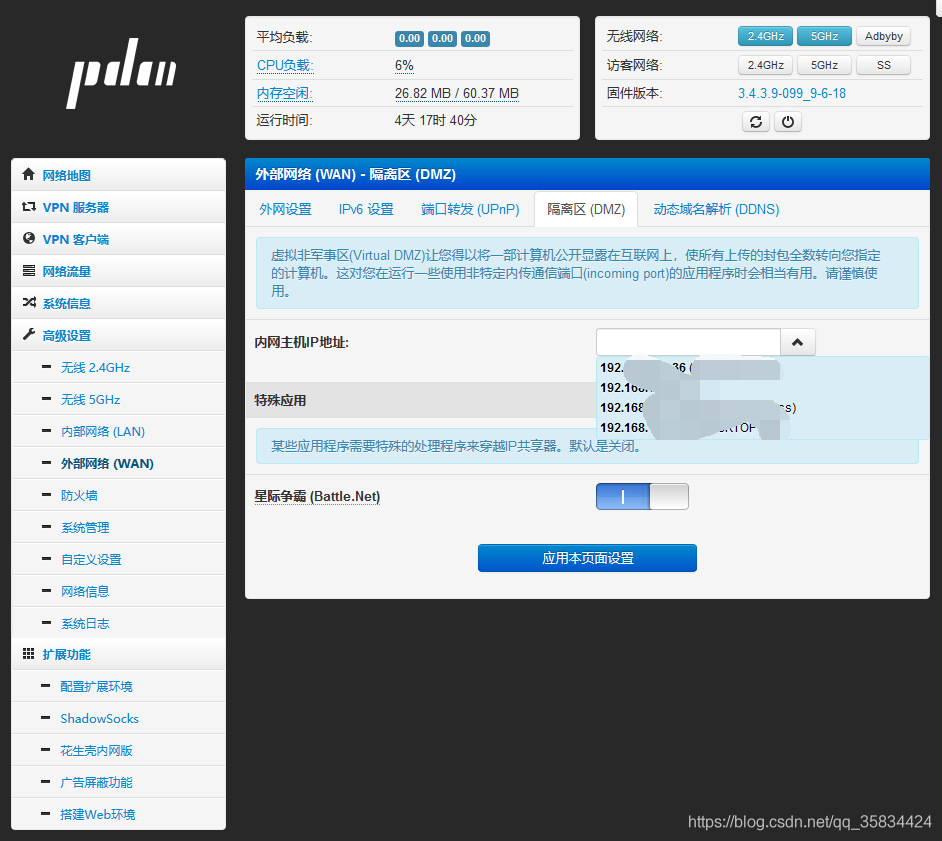Open 搭建Web环境 page
Viewport: 942px width, 841px height.
click(x=118, y=814)
